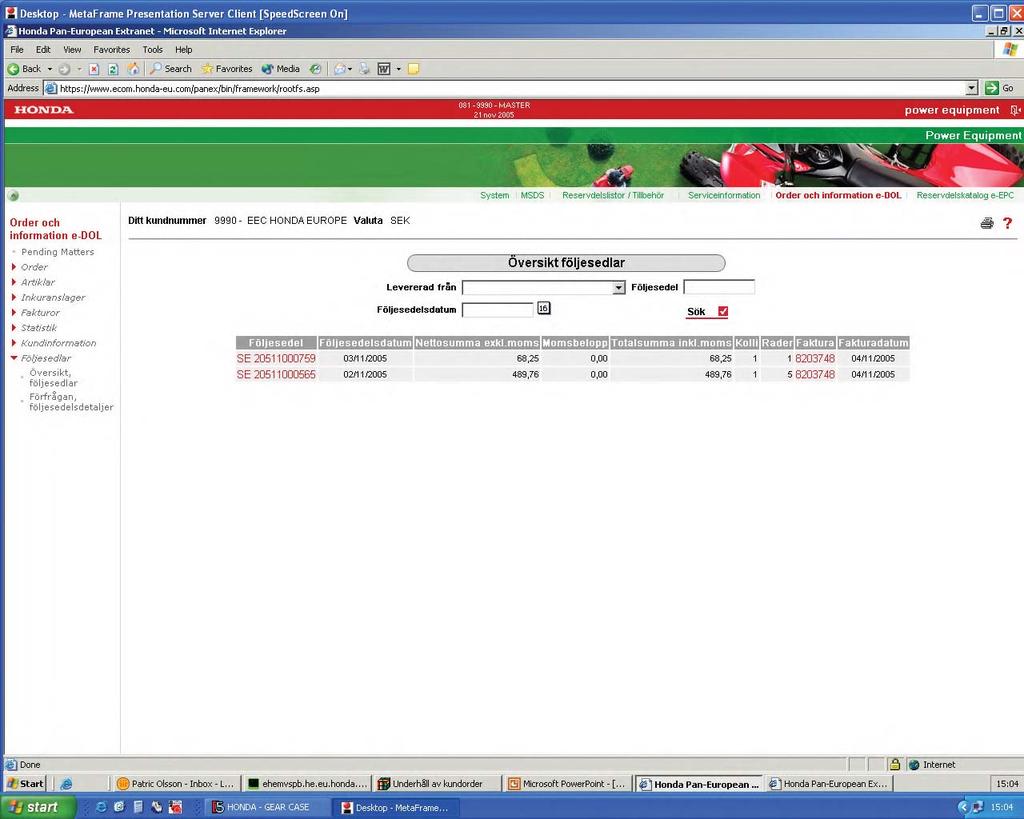This screenshot has height=819, width=1024.
Task: Click the Home page icon
Action: [133, 69]
